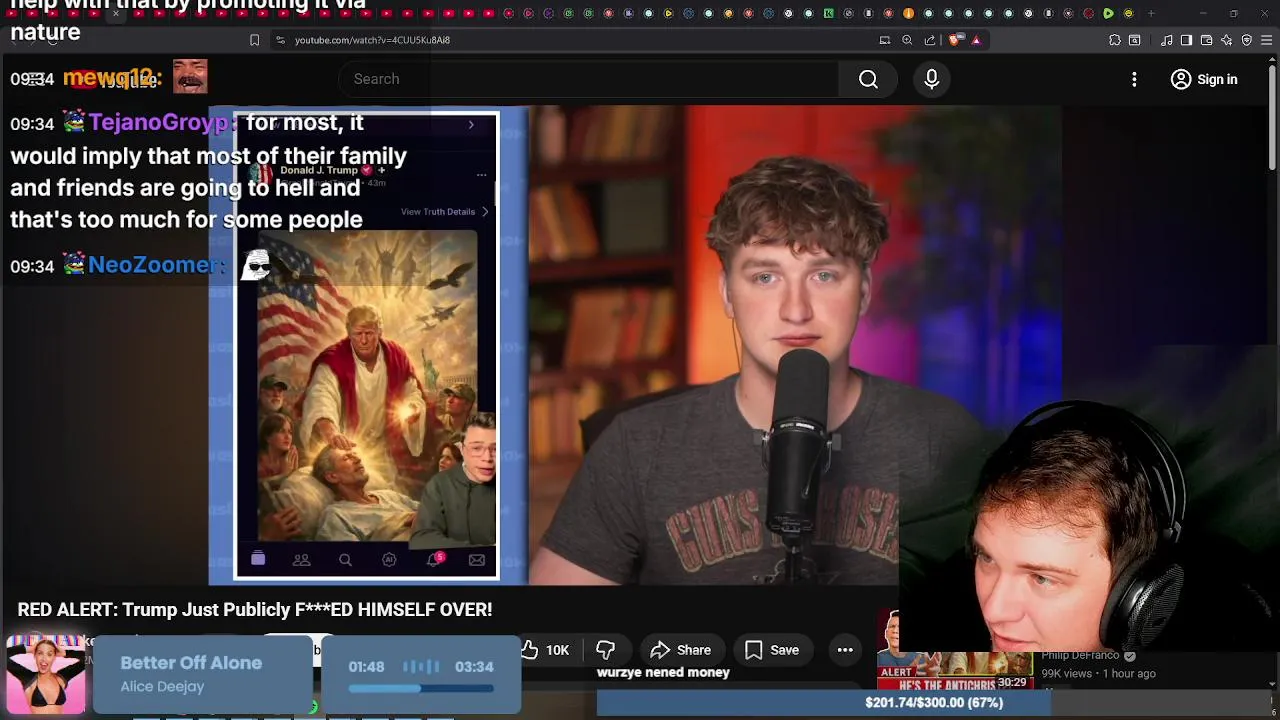Close the current tab with the X
This screenshot has width=1280, height=720.
click(x=116, y=14)
